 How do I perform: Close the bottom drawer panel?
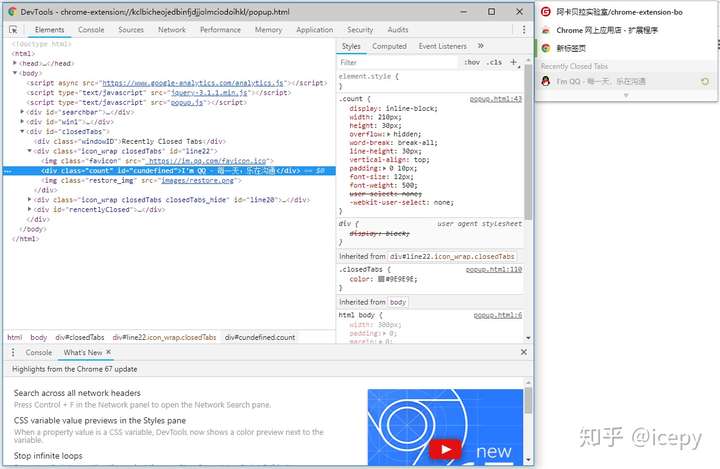coord(523,352)
